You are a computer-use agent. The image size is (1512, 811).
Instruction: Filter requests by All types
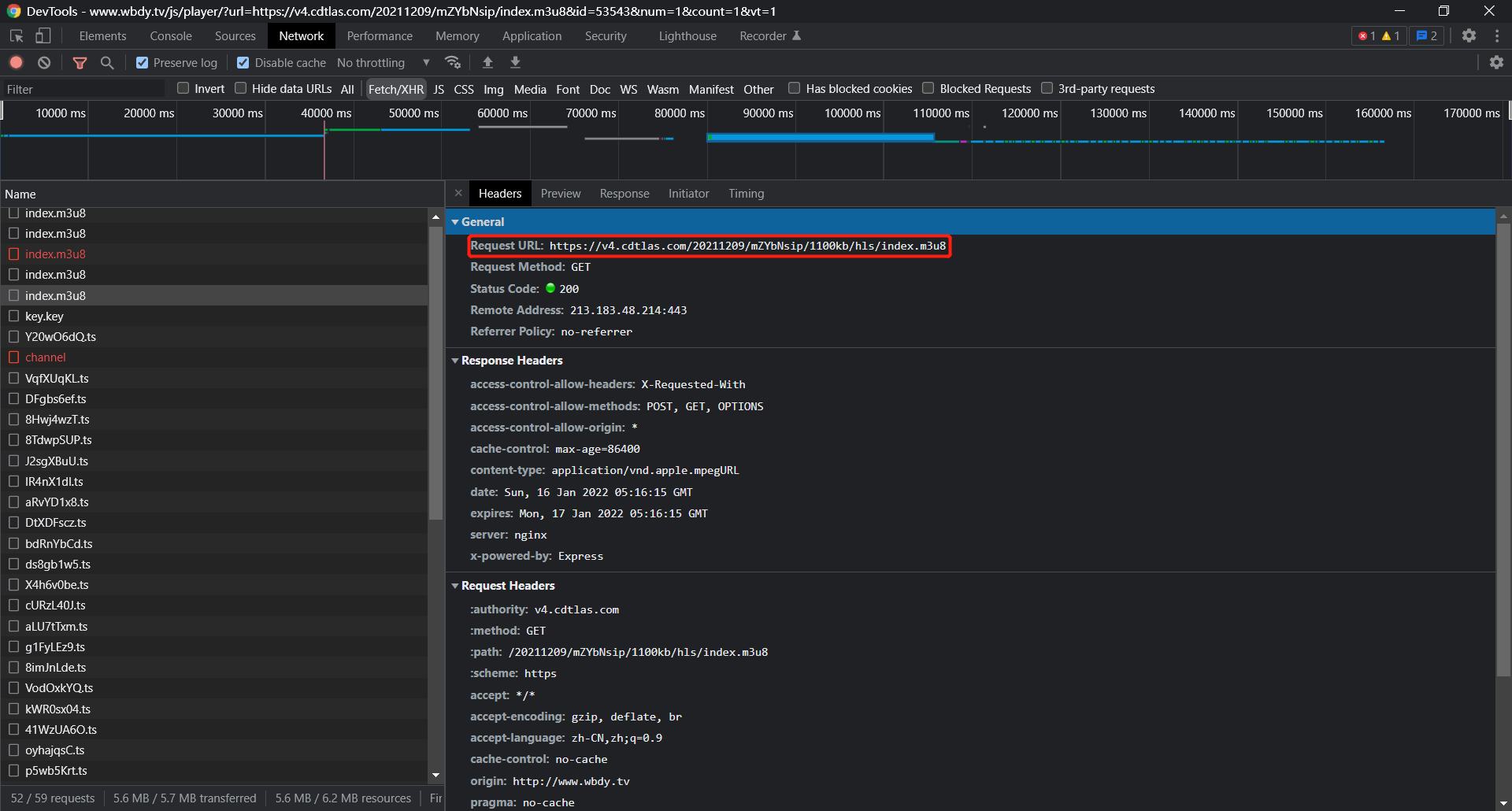point(347,89)
